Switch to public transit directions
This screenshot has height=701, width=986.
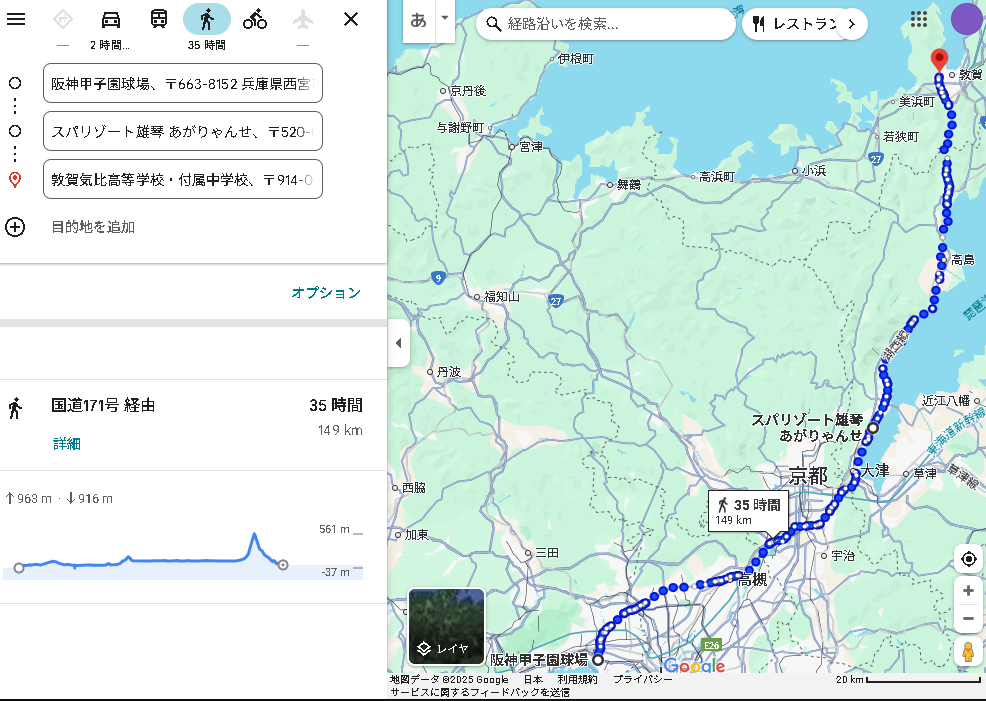[x=158, y=19]
